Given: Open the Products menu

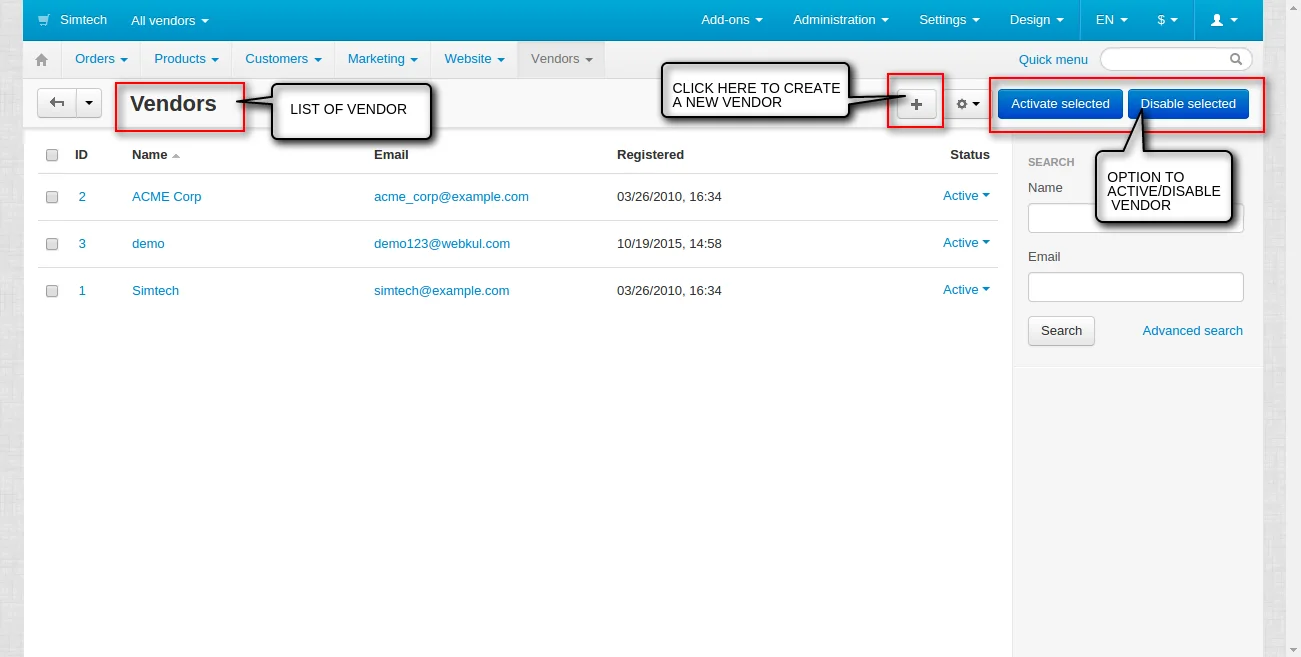Looking at the screenshot, I should (186, 59).
